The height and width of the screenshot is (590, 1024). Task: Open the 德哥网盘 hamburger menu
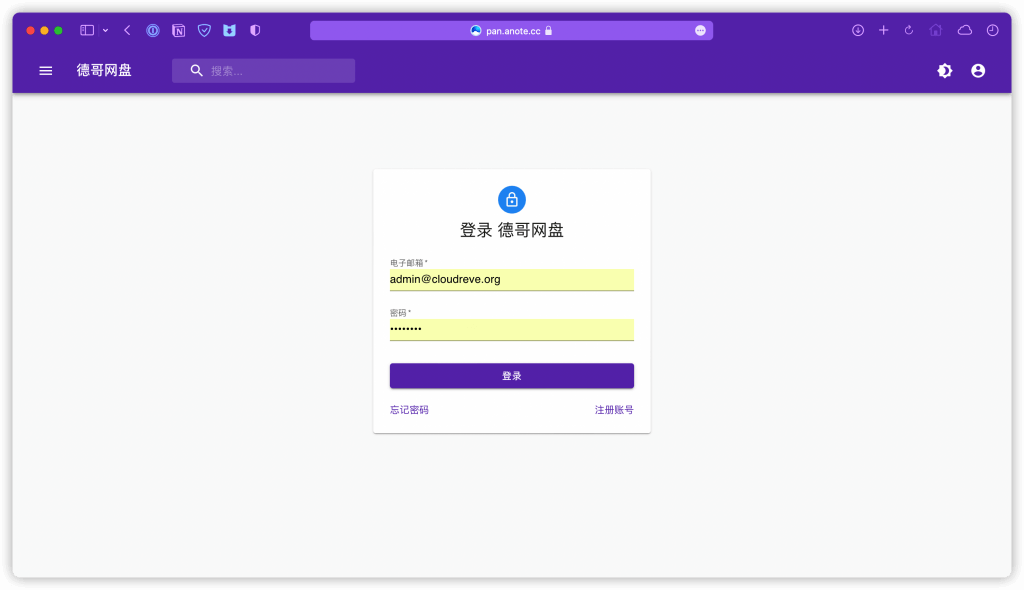tap(45, 70)
